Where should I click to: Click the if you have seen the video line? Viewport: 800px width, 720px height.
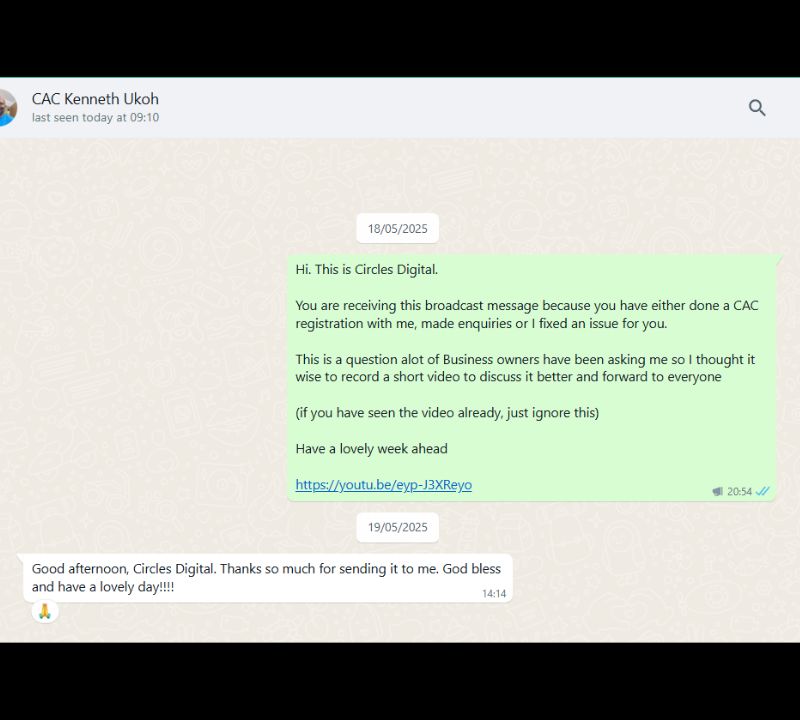447,412
